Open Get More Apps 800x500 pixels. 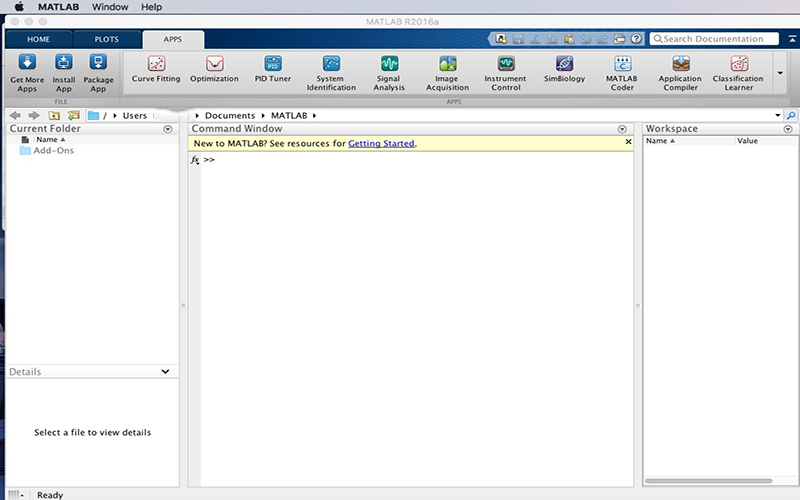27,73
